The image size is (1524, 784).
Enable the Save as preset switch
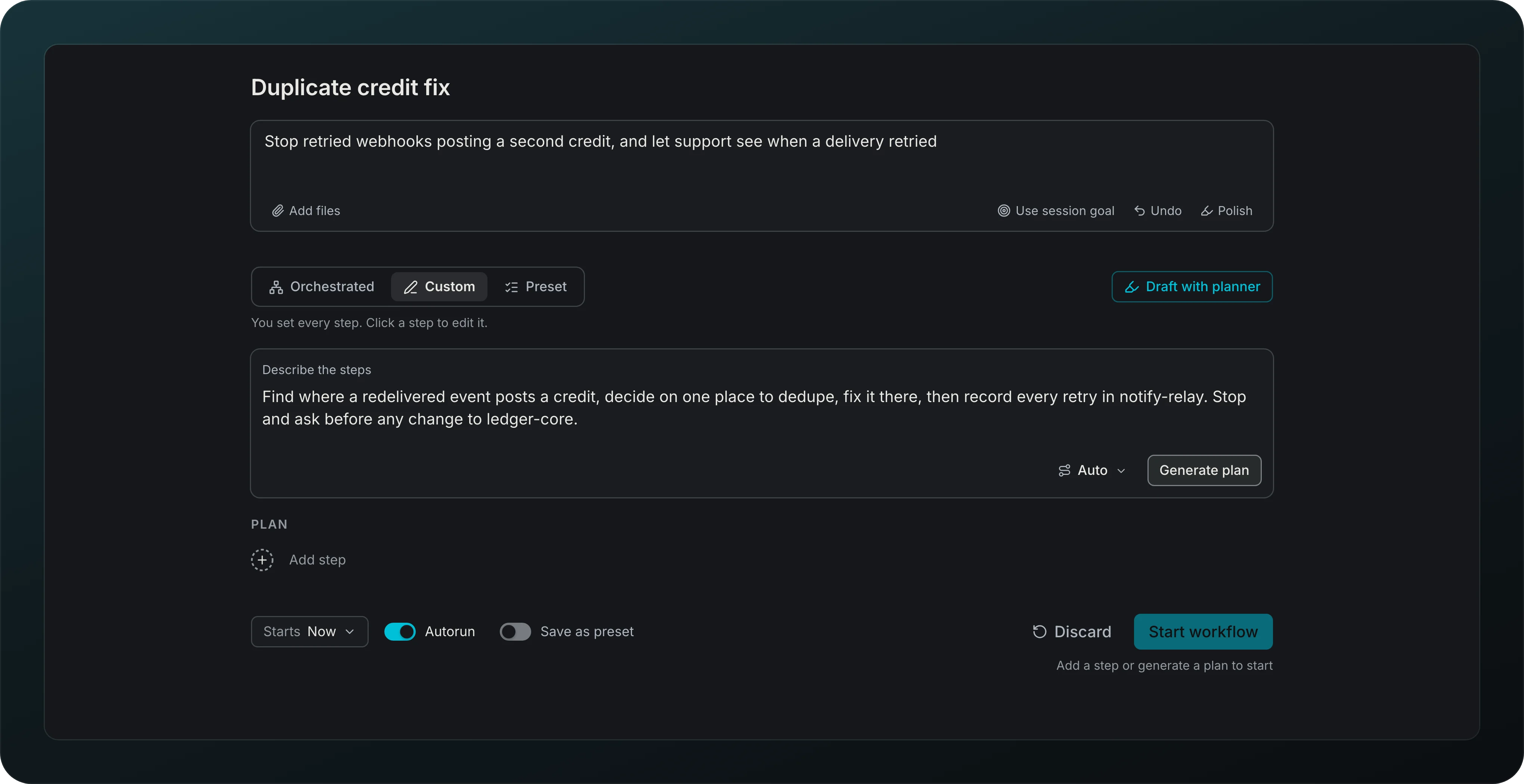(515, 632)
